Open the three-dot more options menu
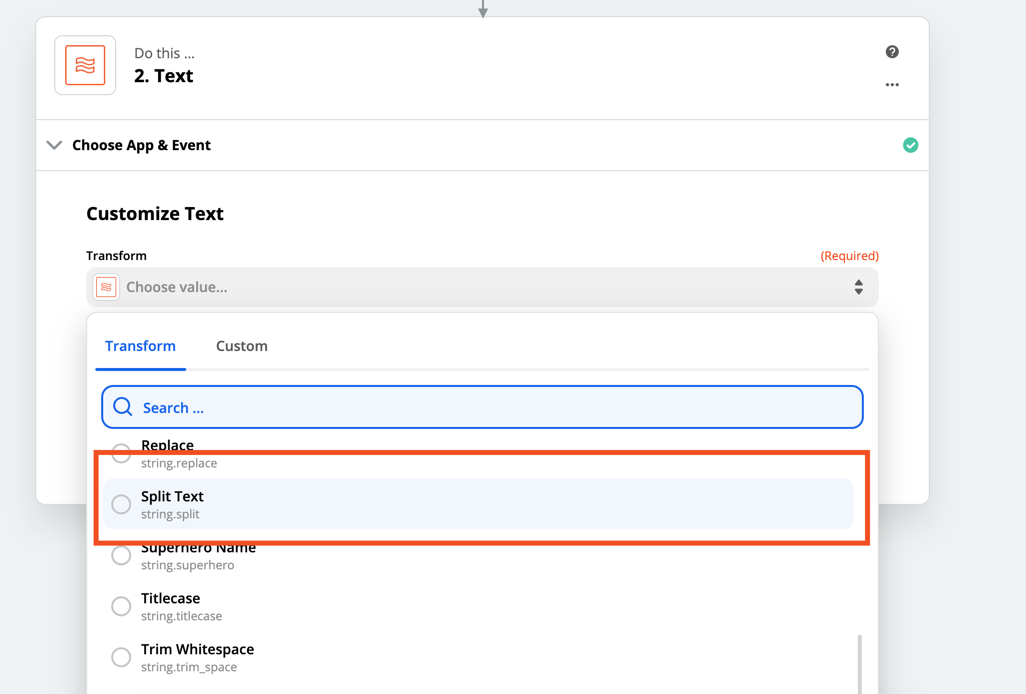This screenshot has height=694, width=1026. click(892, 85)
